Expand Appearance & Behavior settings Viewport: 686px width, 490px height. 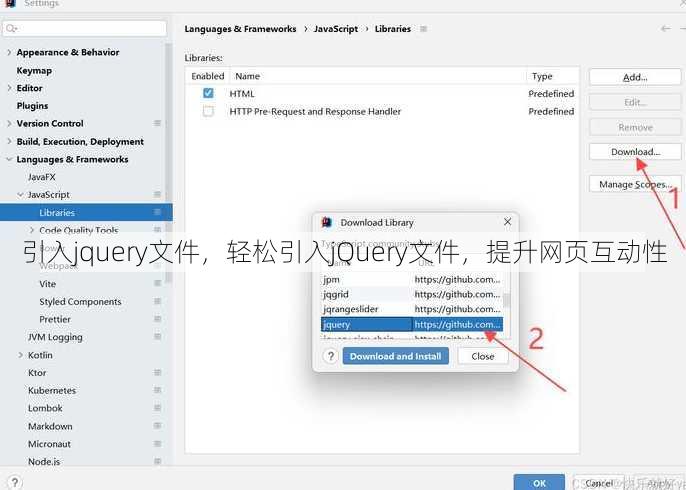(9, 52)
